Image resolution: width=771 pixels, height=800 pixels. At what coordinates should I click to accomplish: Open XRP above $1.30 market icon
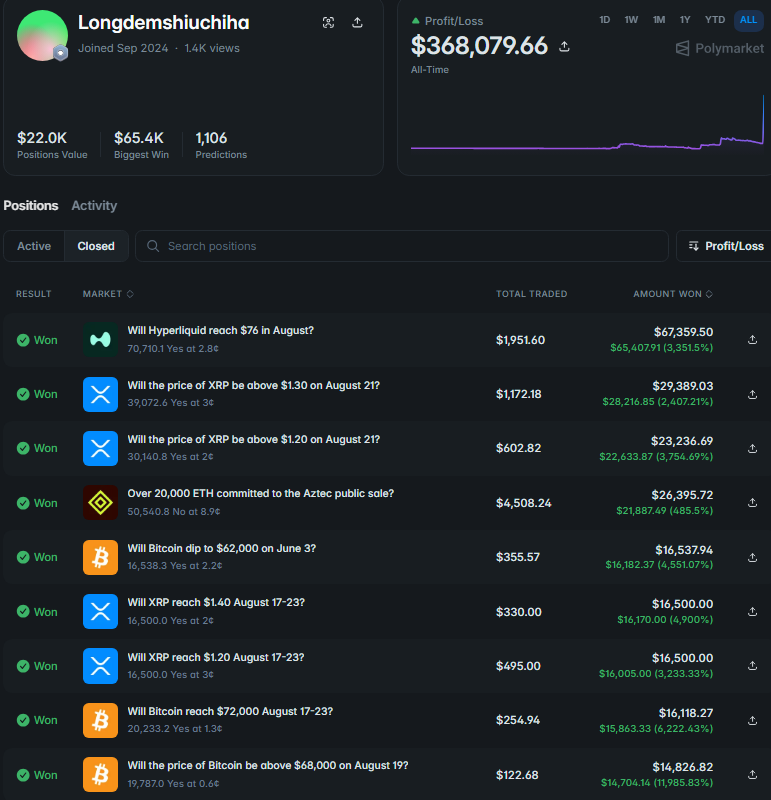[101, 394]
